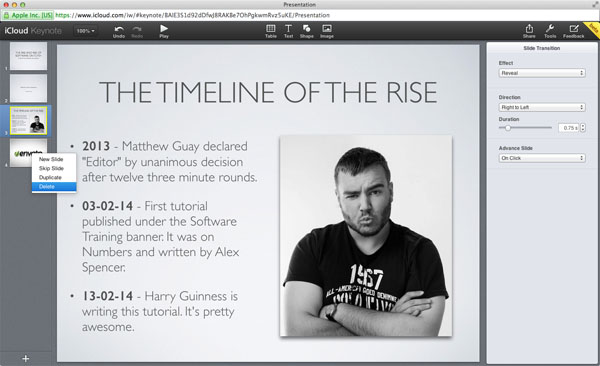This screenshot has height=366, width=600.
Task: Insert a Table from the toolbar
Action: pos(271,31)
